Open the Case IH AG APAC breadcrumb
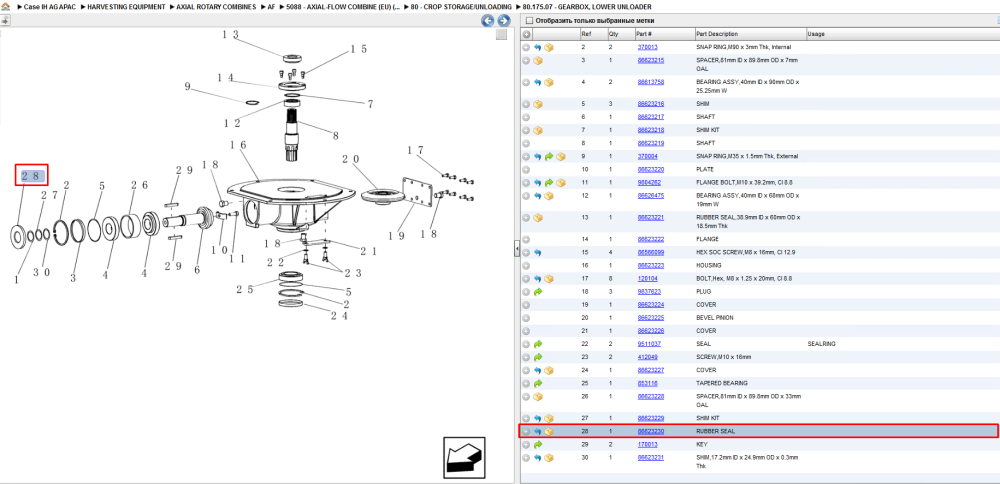 [x=50, y=6]
